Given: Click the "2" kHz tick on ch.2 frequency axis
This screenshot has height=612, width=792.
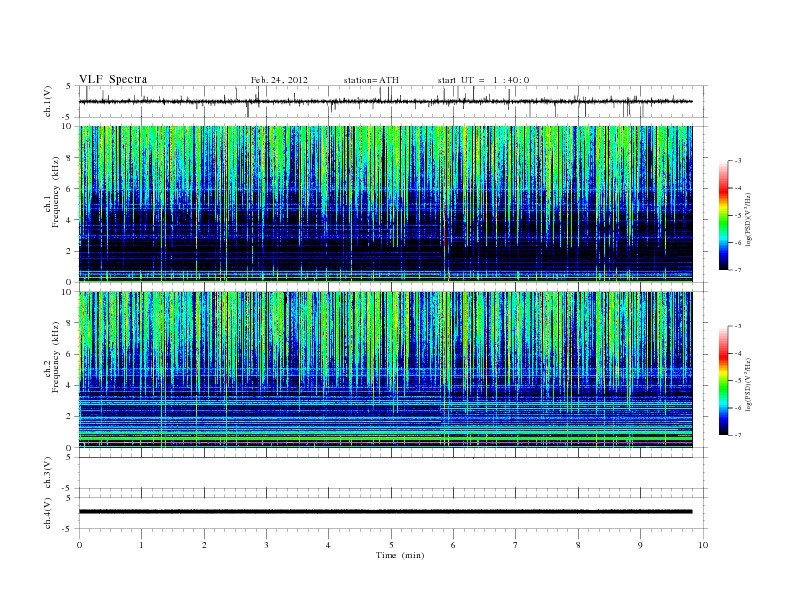Looking at the screenshot, I should click(x=69, y=417).
